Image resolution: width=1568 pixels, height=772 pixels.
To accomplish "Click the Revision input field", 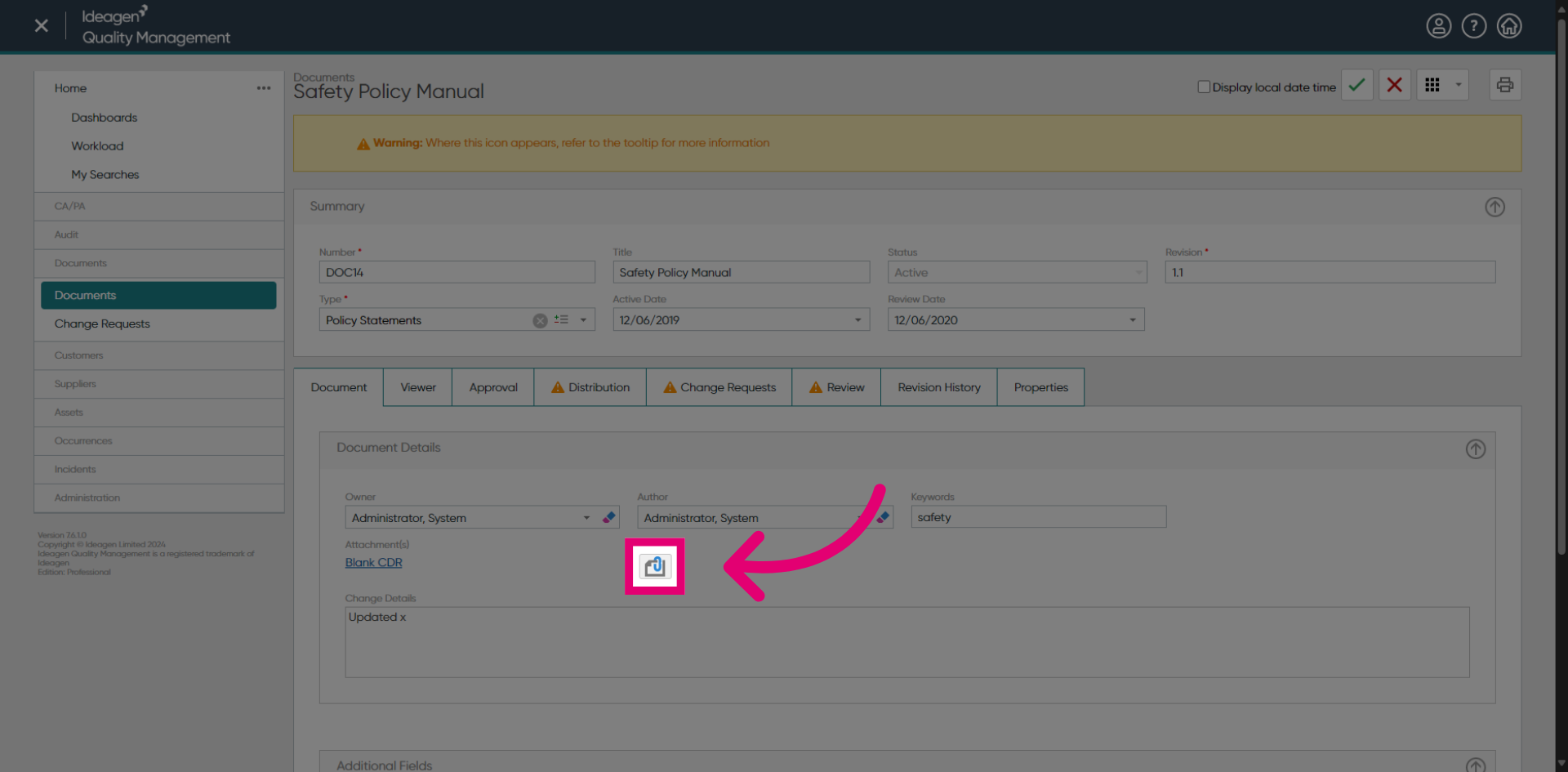I will (1330, 272).
